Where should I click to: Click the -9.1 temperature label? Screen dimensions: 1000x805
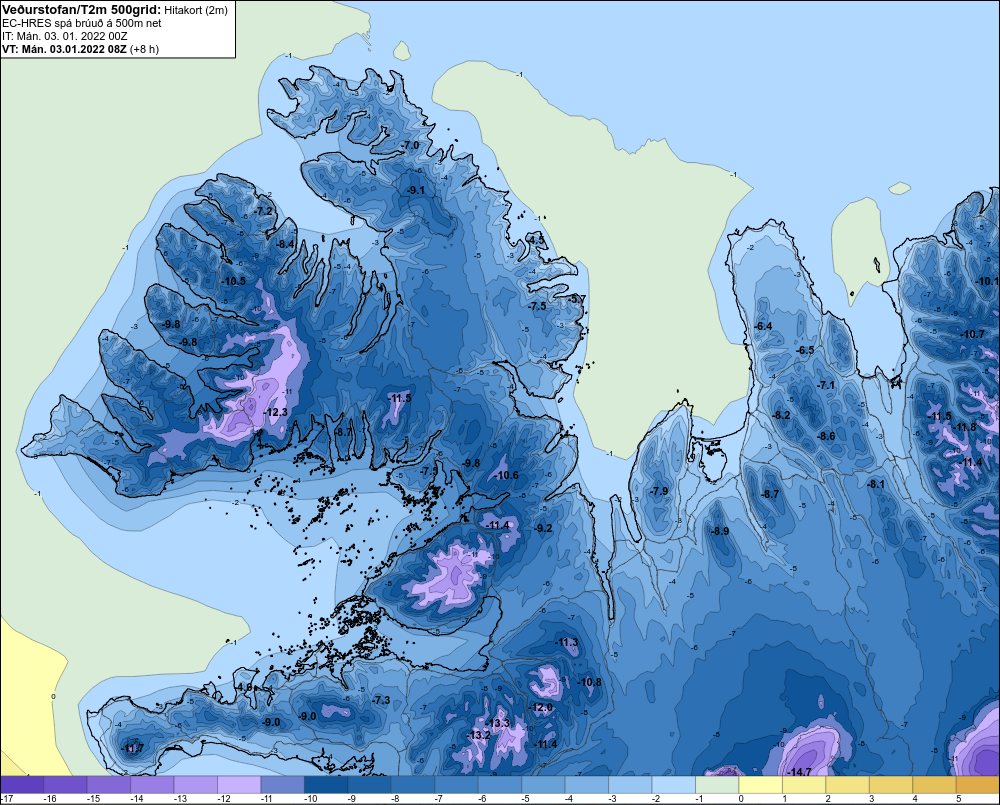tap(416, 190)
